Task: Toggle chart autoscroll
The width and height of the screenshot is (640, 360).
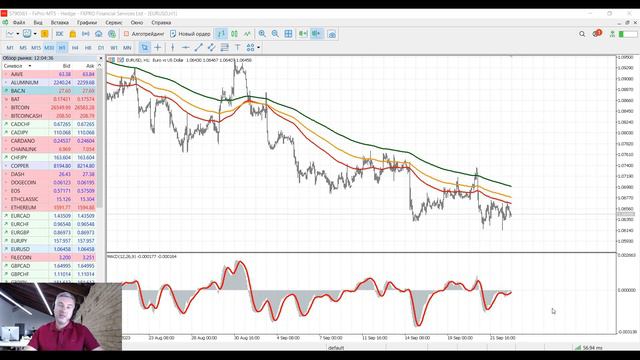Action: 303,34
